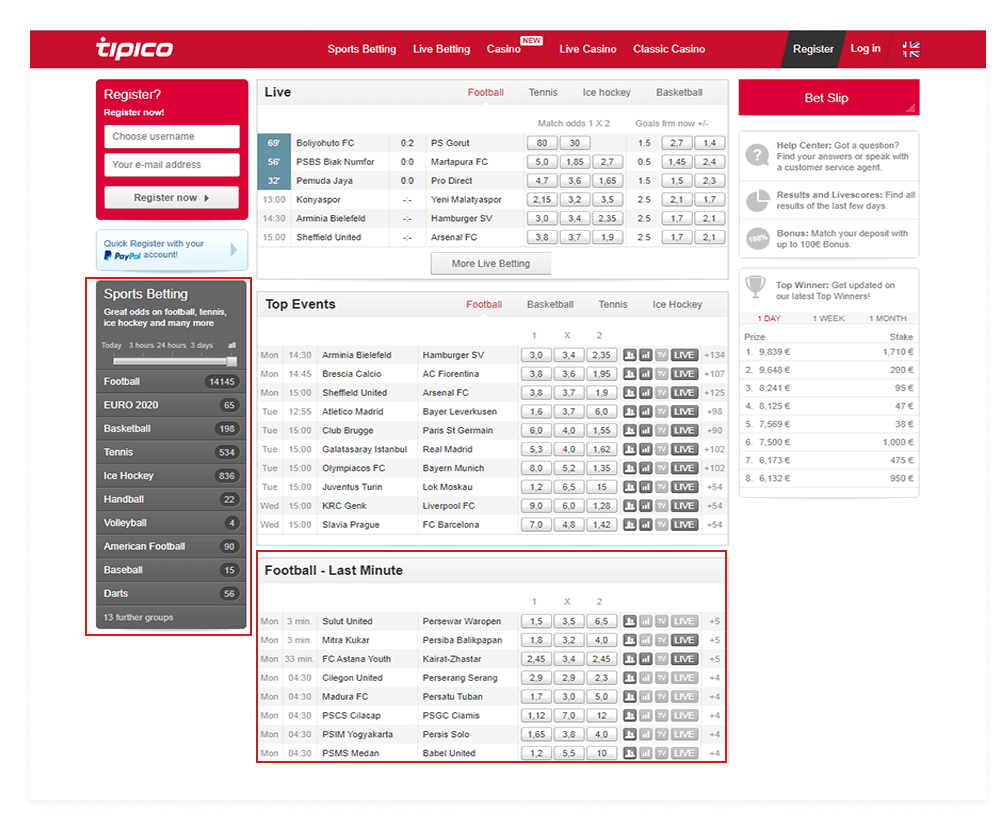
Task: Open Live Betting in top navigation
Action: tap(441, 49)
